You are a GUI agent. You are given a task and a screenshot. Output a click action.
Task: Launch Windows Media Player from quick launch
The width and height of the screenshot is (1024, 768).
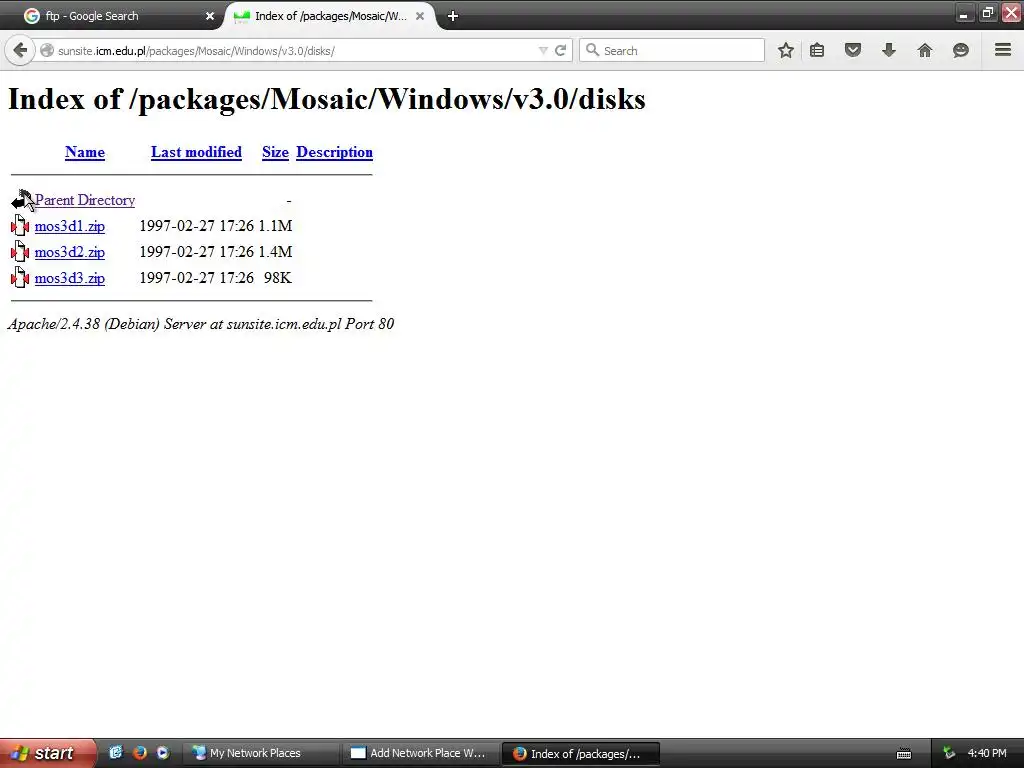coord(163,752)
